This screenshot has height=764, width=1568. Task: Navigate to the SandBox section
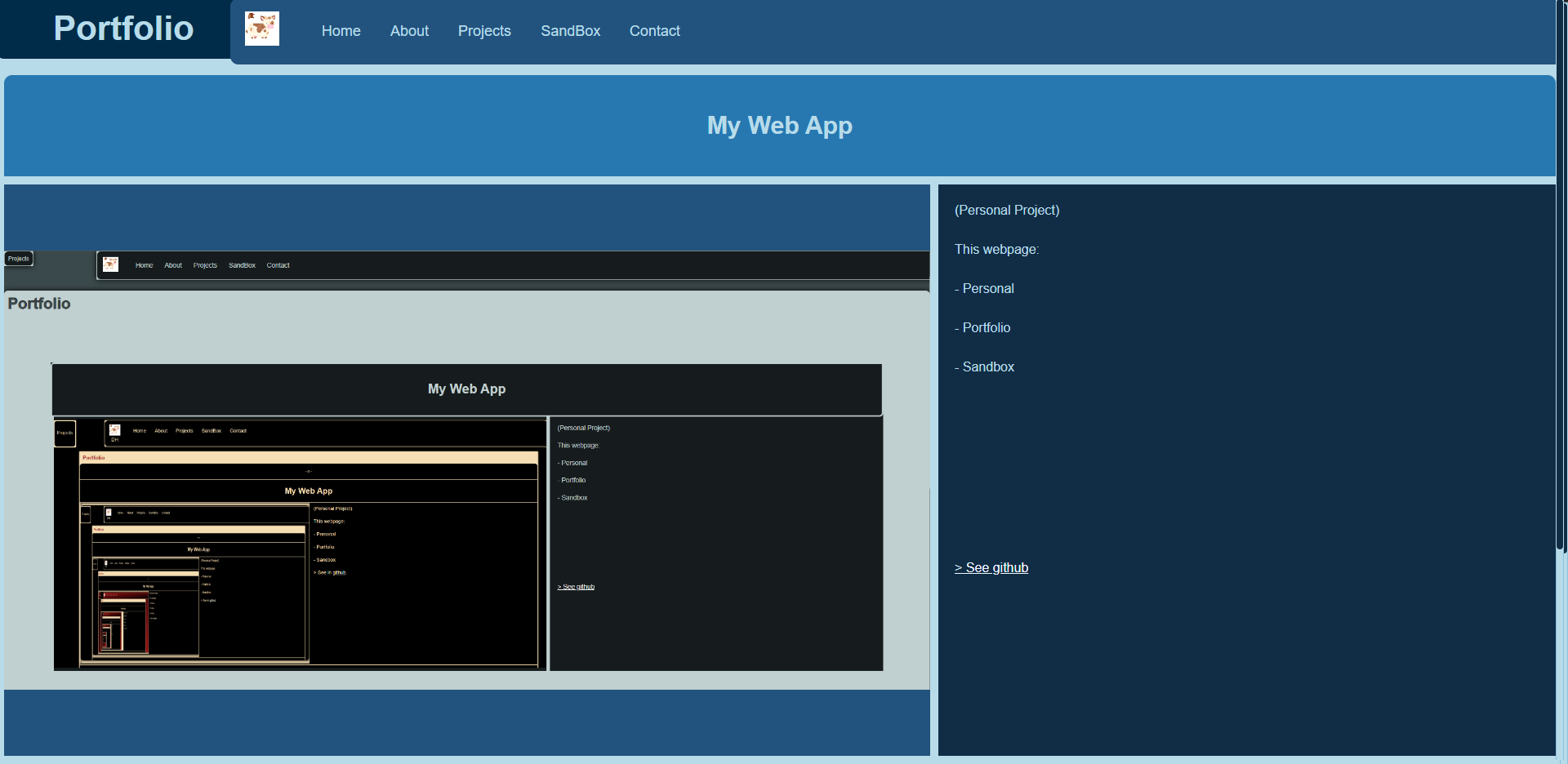(570, 31)
